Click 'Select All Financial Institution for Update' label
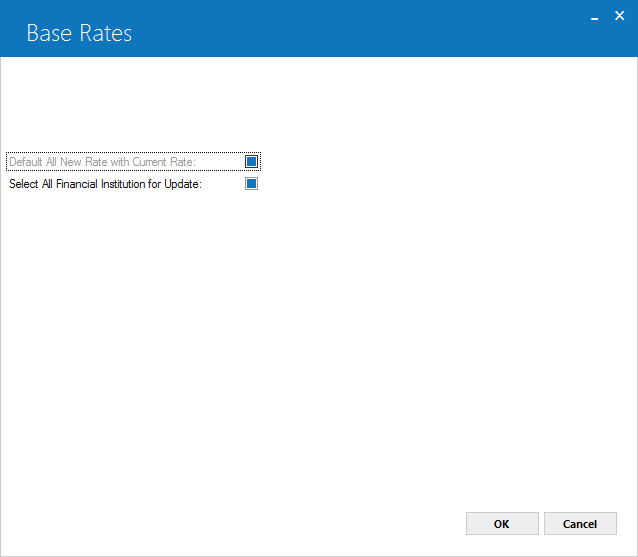Viewport: 638px width, 557px height. click(105, 184)
